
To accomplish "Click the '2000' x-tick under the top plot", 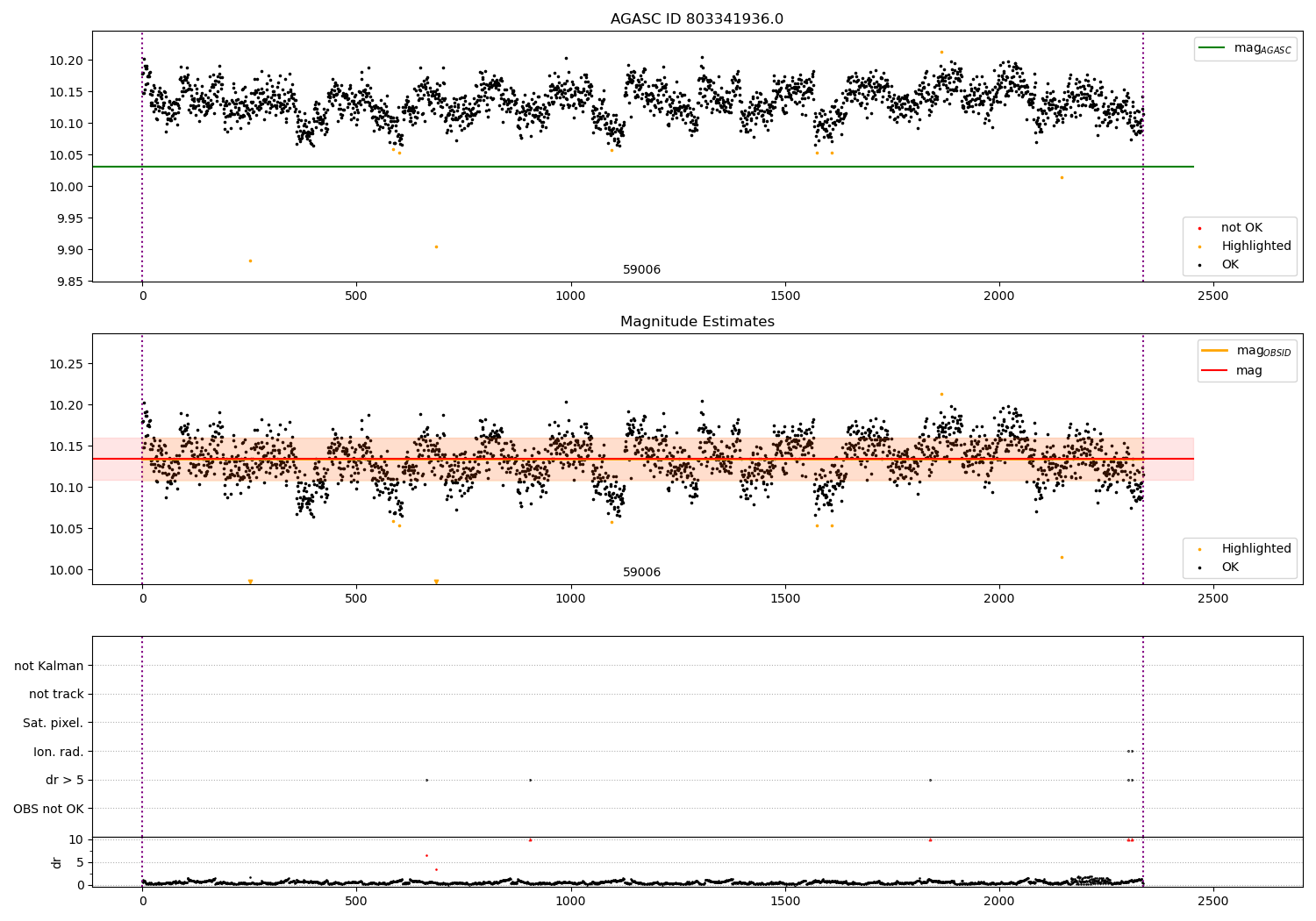I will (x=999, y=296).
